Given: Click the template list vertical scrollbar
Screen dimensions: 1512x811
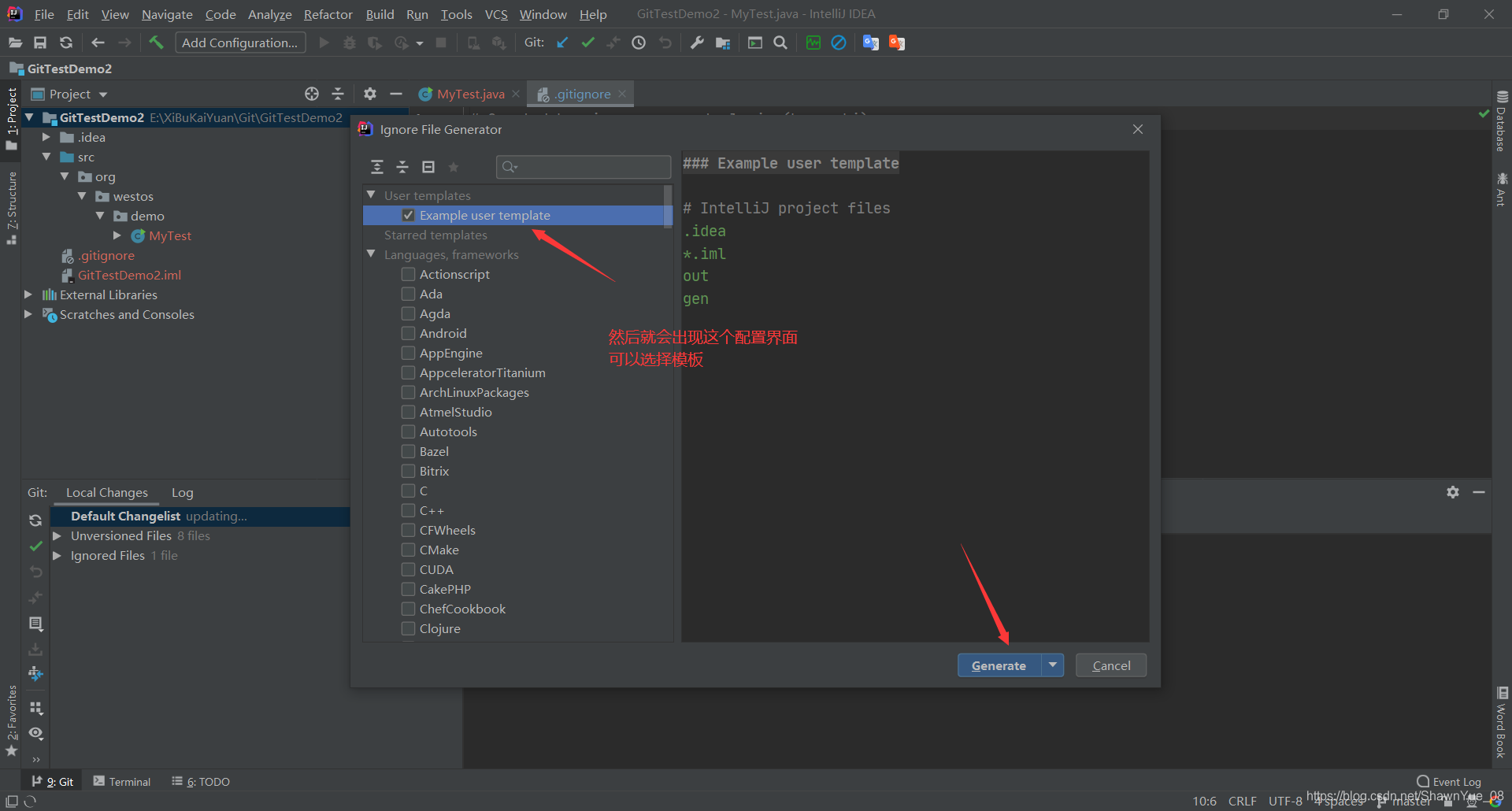Looking at the screenshot, I should tap(668, 206).
